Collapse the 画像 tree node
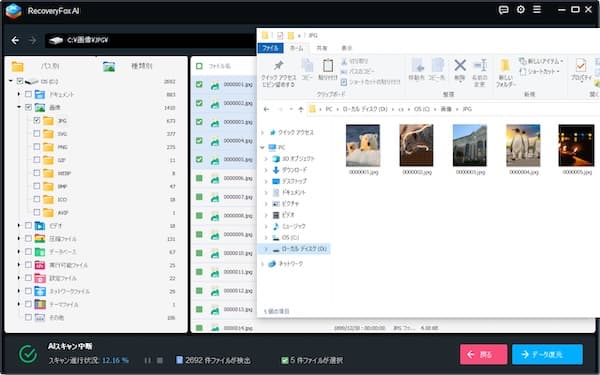The image size is (600, 375). tap(18, 107)
